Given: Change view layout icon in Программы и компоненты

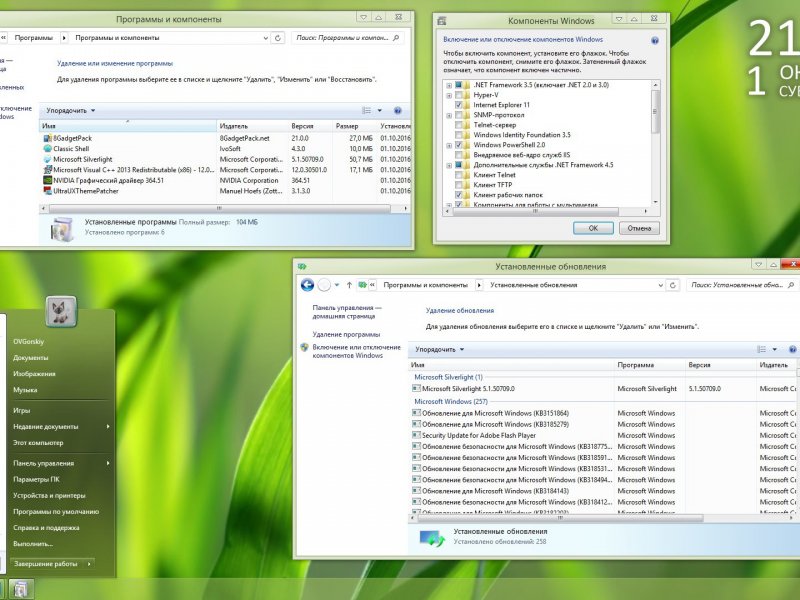Looking at the screenshot, I should (x=366, y=111).
